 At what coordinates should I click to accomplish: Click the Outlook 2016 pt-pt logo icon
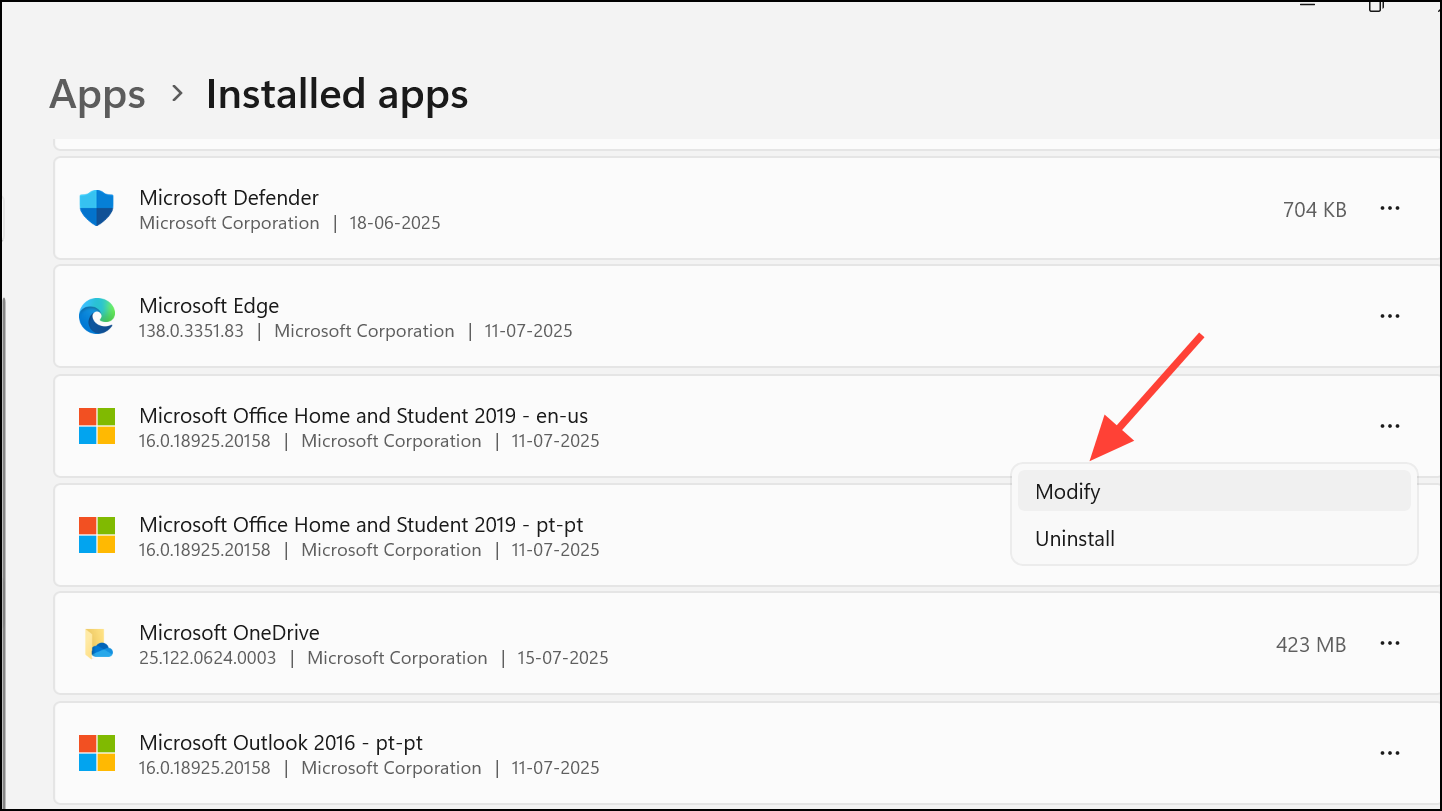pyautogui.click(x=97, y=753)
